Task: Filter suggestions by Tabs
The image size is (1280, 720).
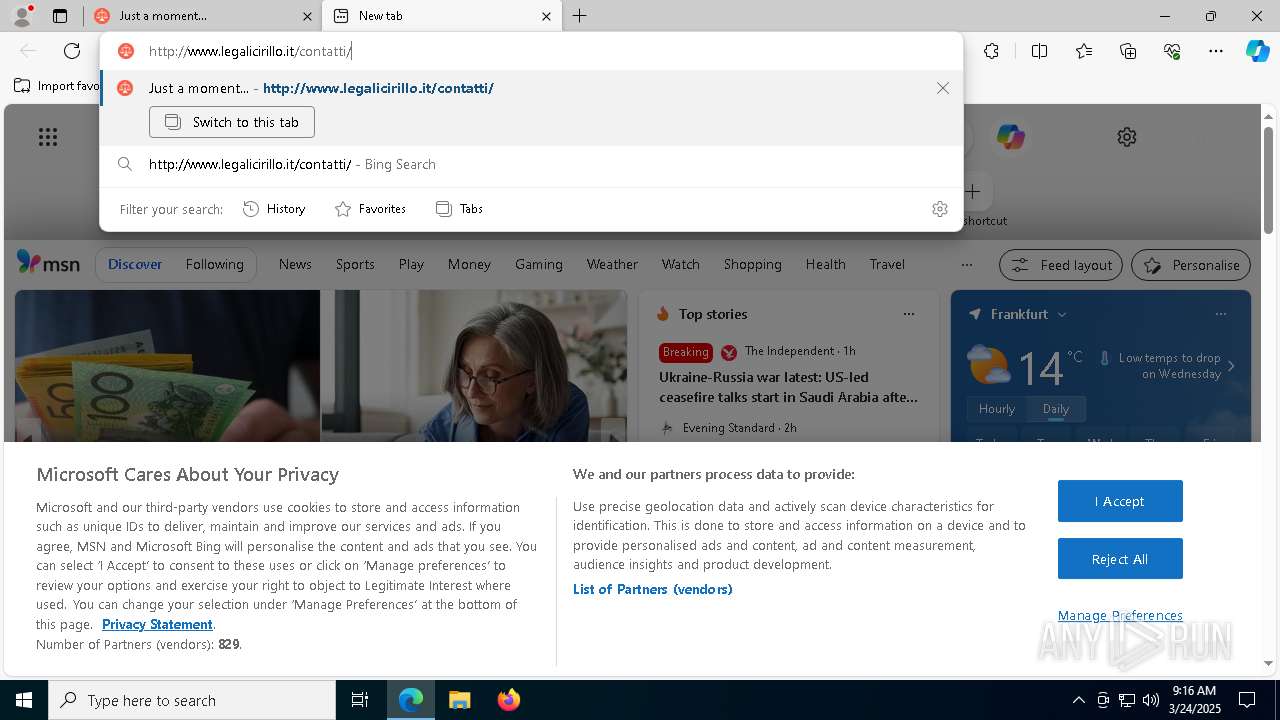Action: click(x=459, y=209)
